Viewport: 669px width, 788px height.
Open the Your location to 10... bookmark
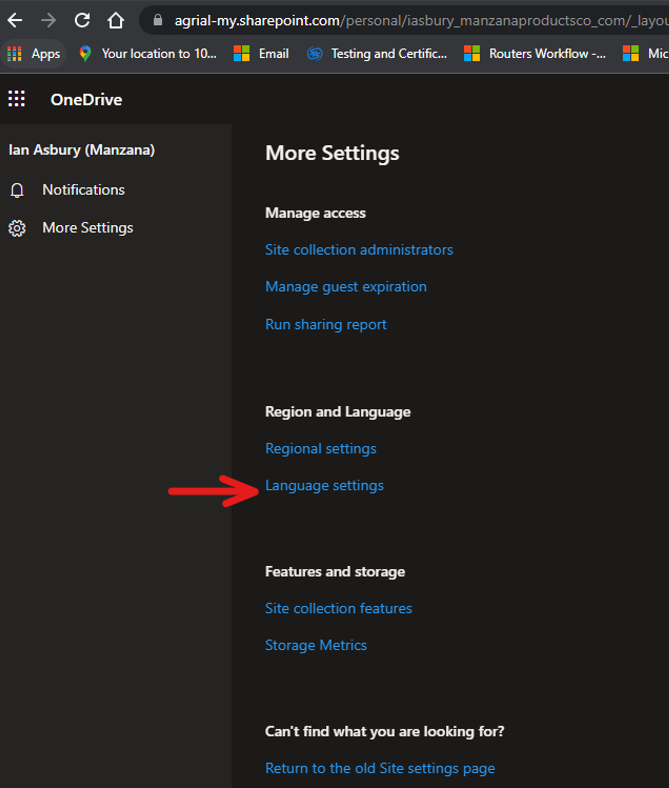tap(148, 54)
